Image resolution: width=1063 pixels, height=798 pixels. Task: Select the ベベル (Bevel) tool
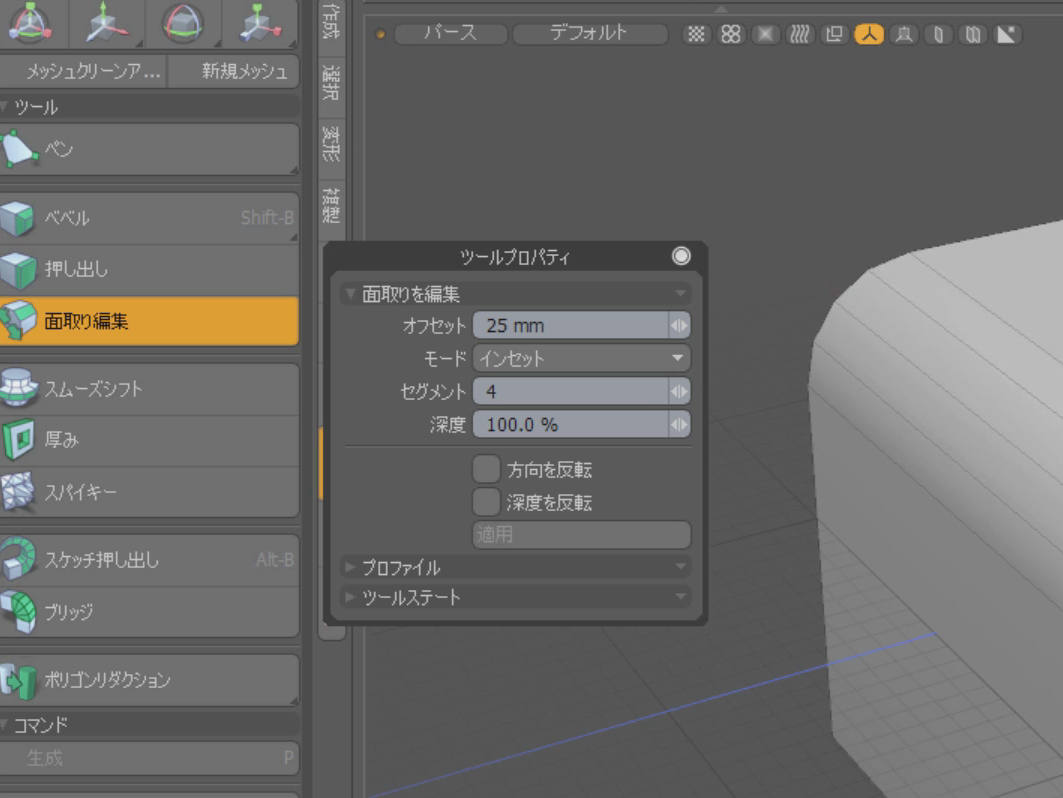point(150,217)
